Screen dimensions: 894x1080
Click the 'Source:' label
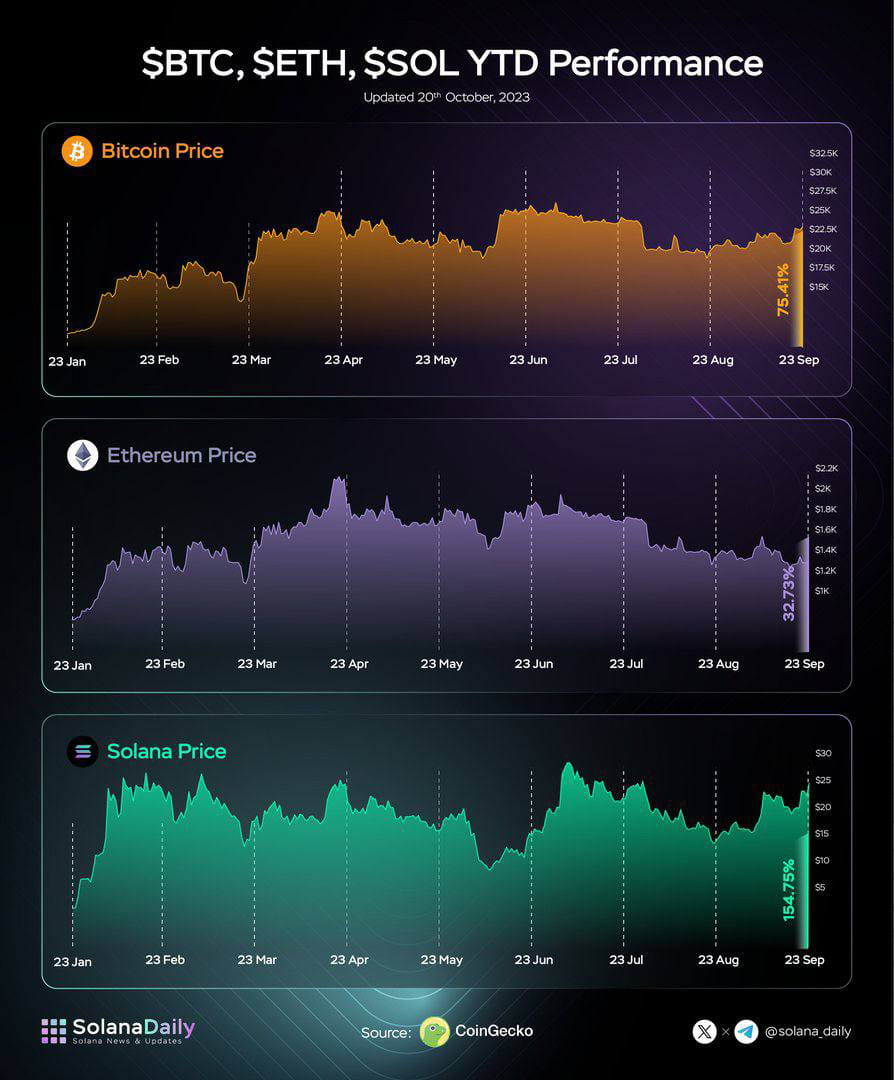point(386,1032)
